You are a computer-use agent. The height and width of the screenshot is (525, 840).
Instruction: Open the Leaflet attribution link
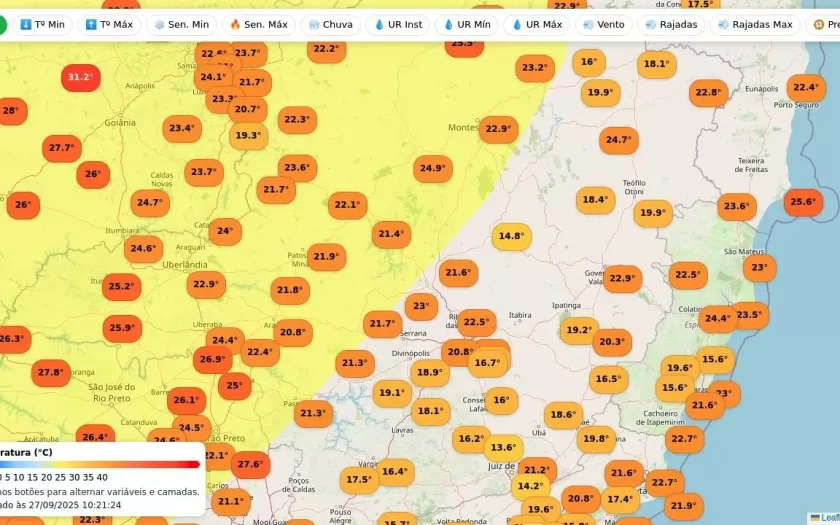tap(829, 518)
